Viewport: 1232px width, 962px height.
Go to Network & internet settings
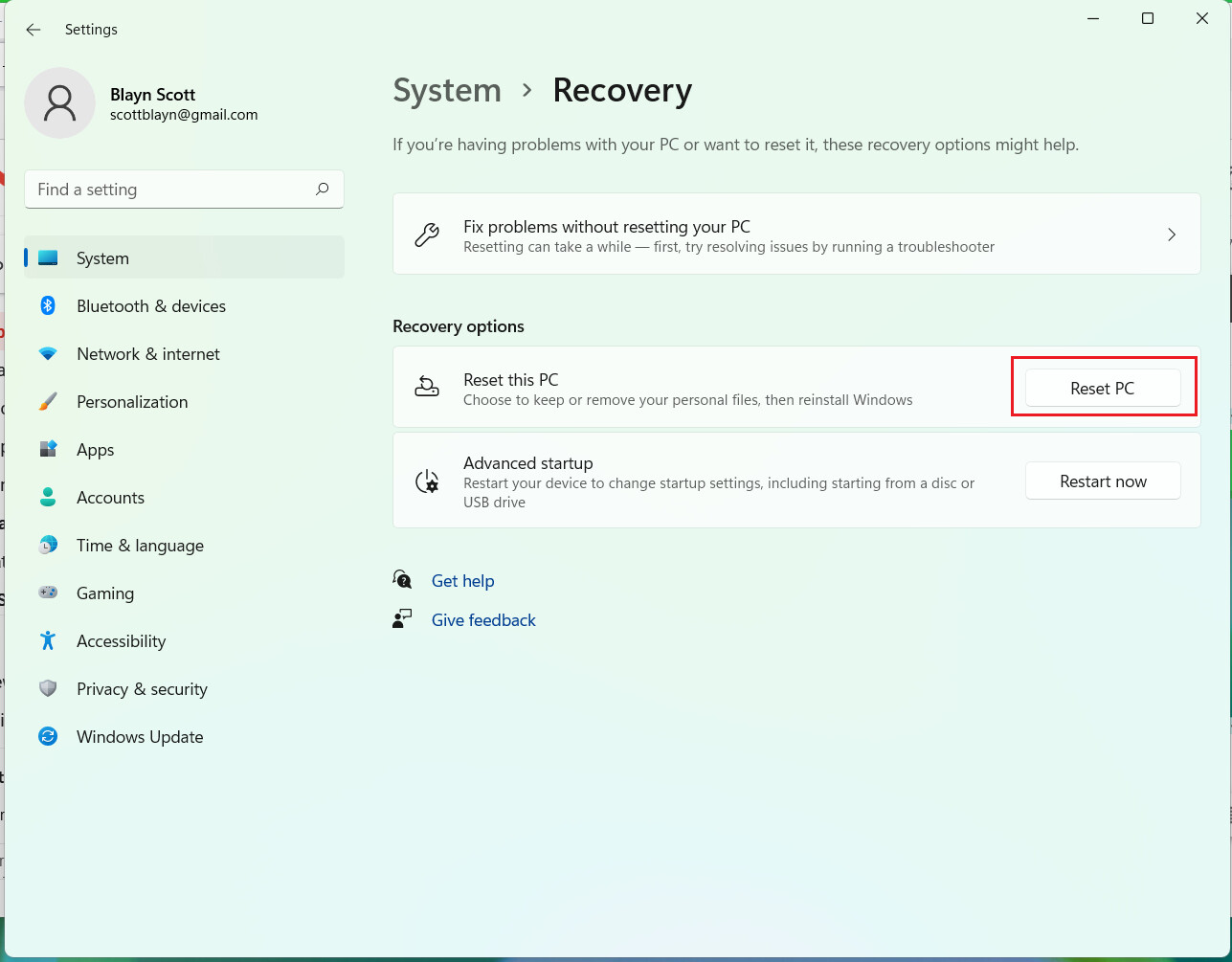(184, 353)
